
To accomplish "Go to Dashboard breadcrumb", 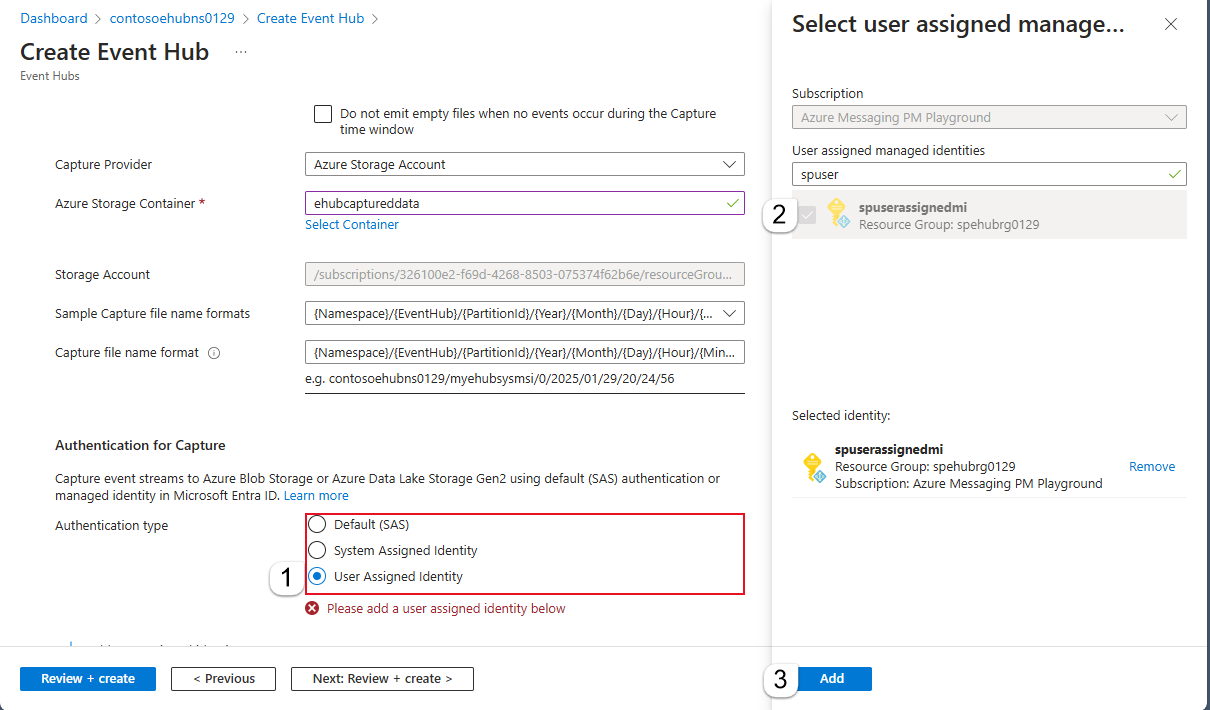I will pyautogui.click(x=54, y=18).
